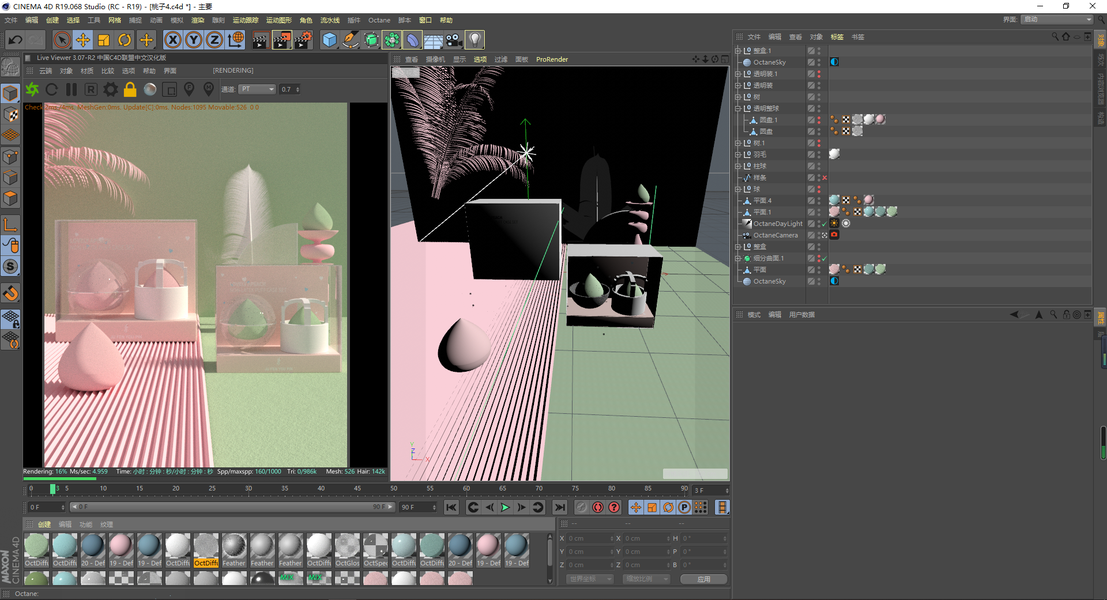Activate the Move tool in the top toolbar

pos(83,40)
